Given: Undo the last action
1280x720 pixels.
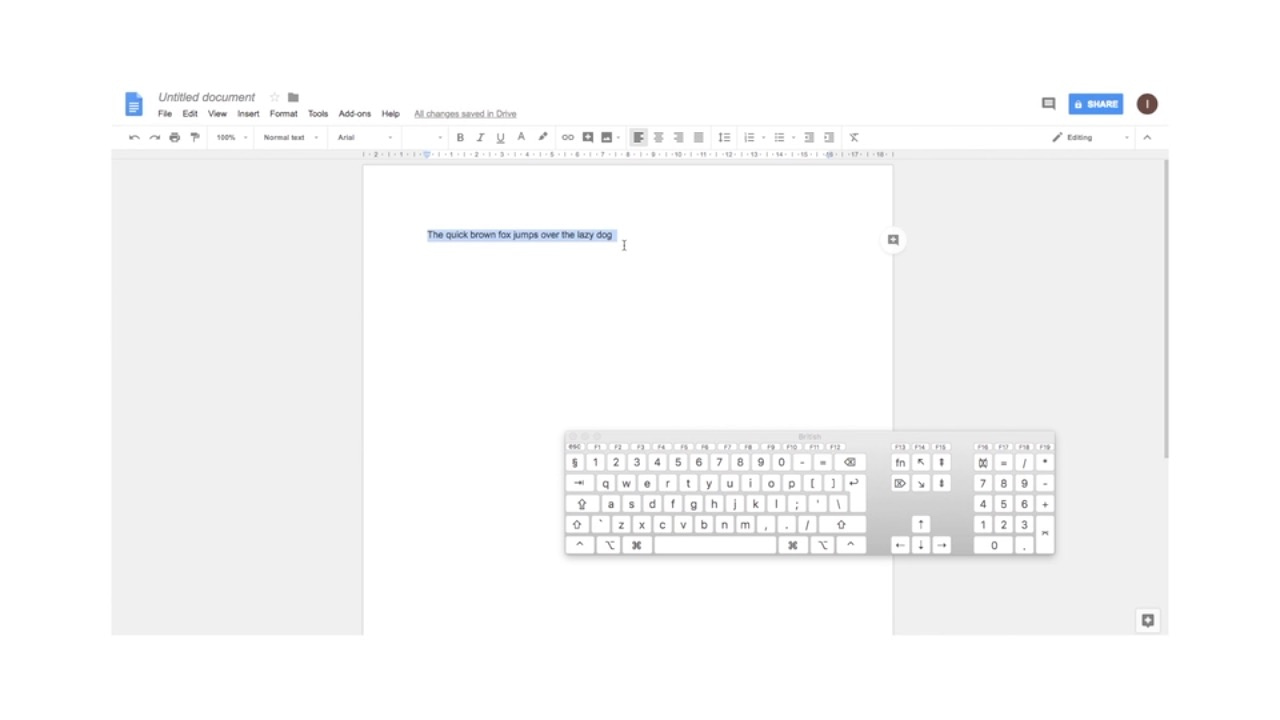Looking at the screenshot, I should click(x=134, y=137).
